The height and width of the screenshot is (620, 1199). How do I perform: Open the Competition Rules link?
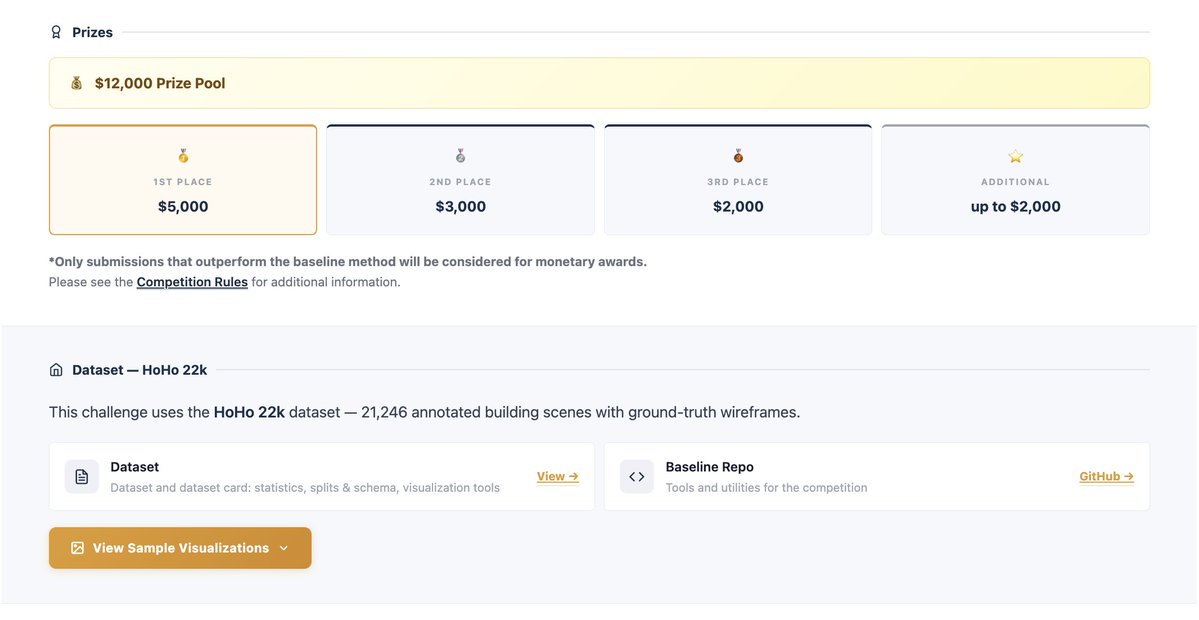(x=192, y=282)
